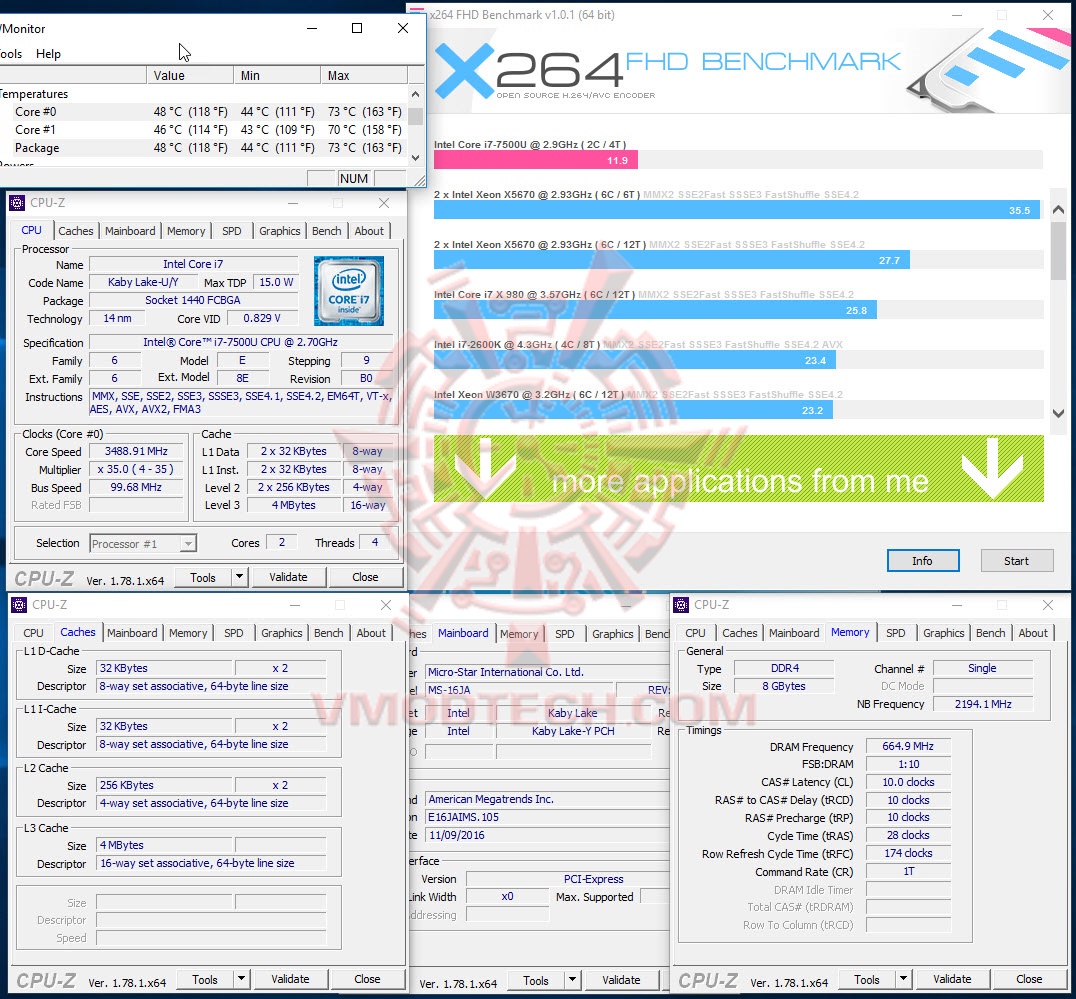
Task: Click the CPU-Z app icon in the Memory window title
Action: pyautogui.click(x=681, y=604)
